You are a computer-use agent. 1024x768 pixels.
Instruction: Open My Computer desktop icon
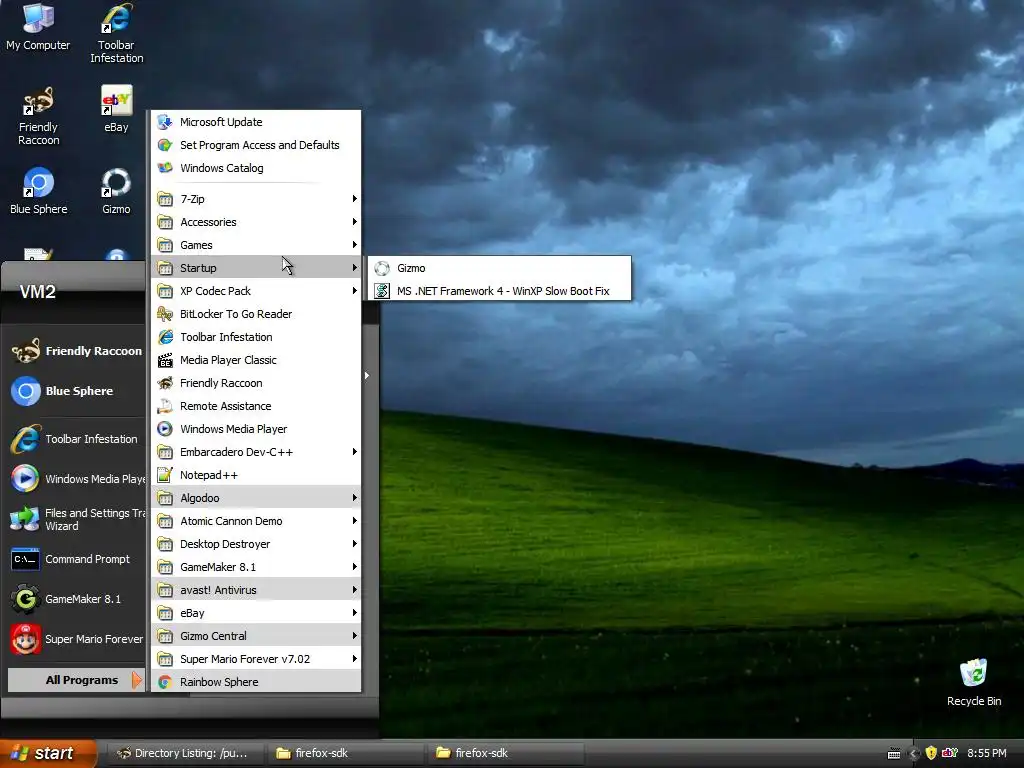(x=38, y=26)
